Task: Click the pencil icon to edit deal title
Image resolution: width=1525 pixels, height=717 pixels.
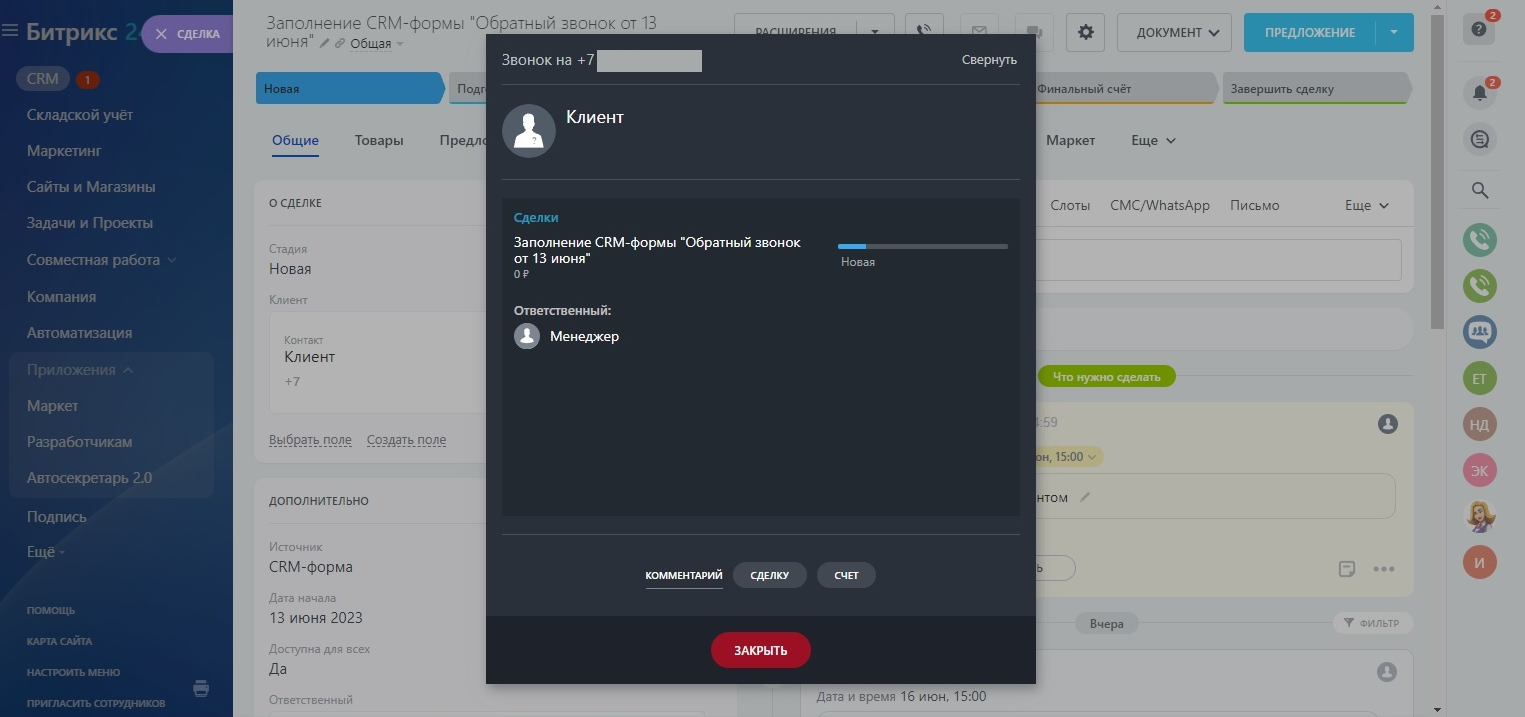Action: [x=324, y=43]
